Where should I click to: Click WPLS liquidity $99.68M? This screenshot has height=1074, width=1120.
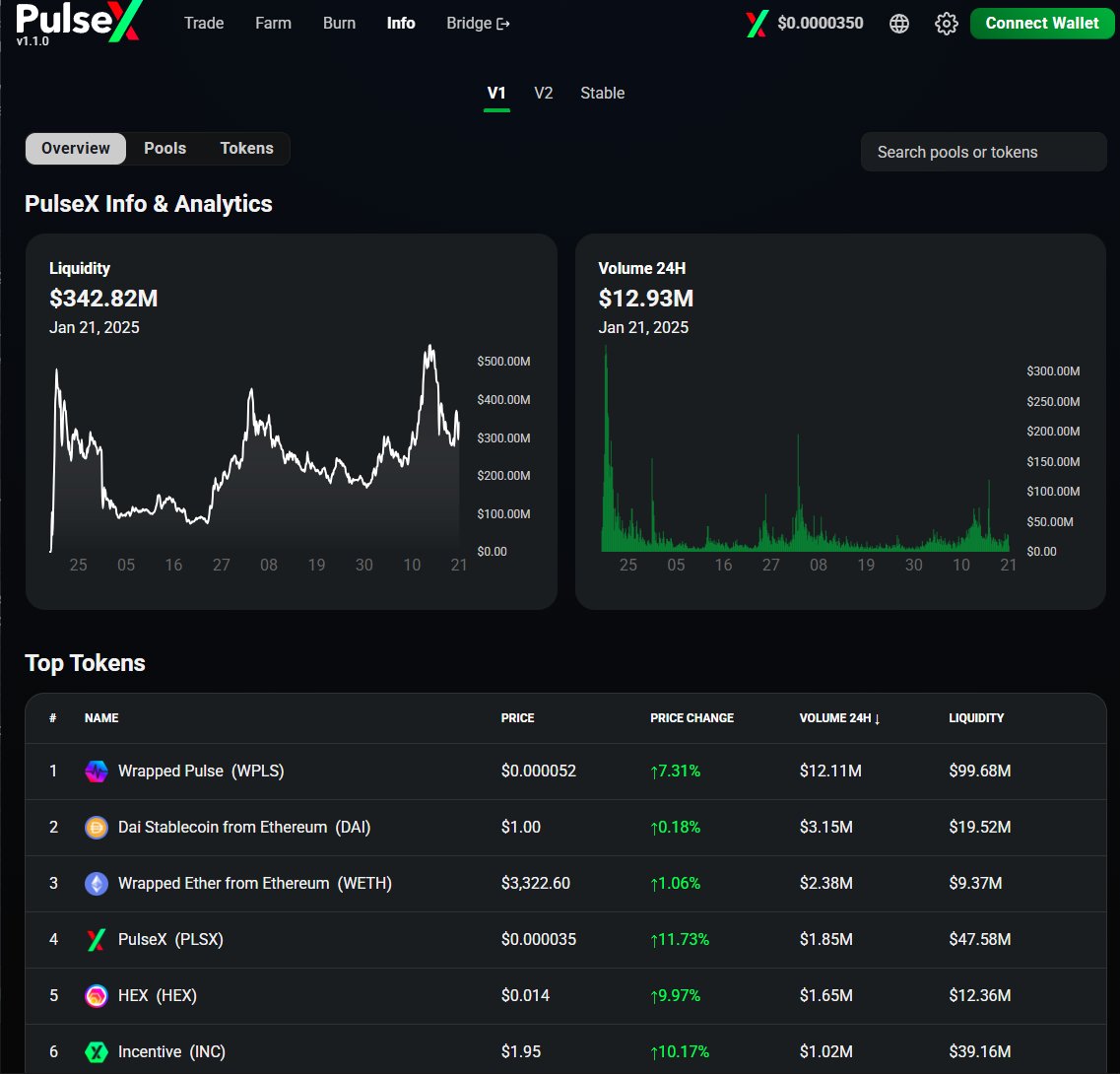tap(979, 772)
